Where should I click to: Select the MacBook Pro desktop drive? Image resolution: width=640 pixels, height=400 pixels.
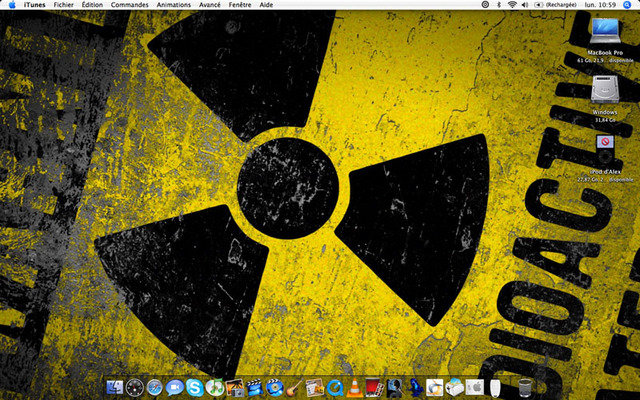(x=605, y=31)
